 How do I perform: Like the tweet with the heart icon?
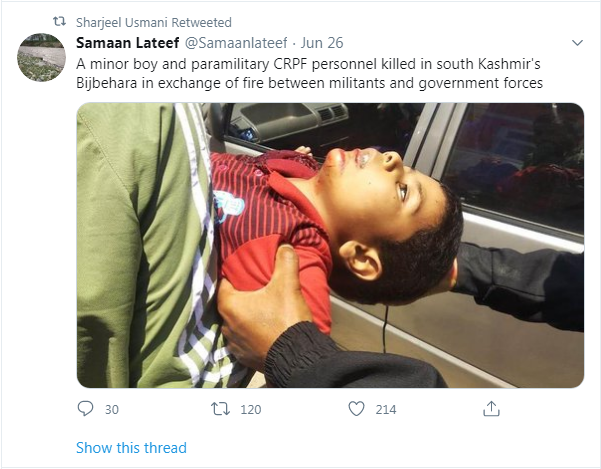coord(356,409)
